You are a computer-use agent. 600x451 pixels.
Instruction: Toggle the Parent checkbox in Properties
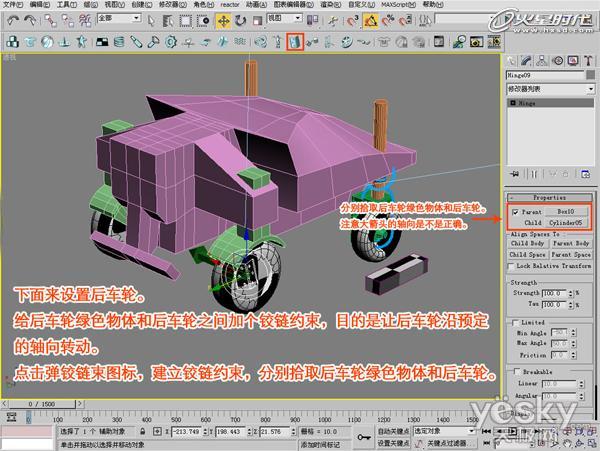tap(515, 212)
